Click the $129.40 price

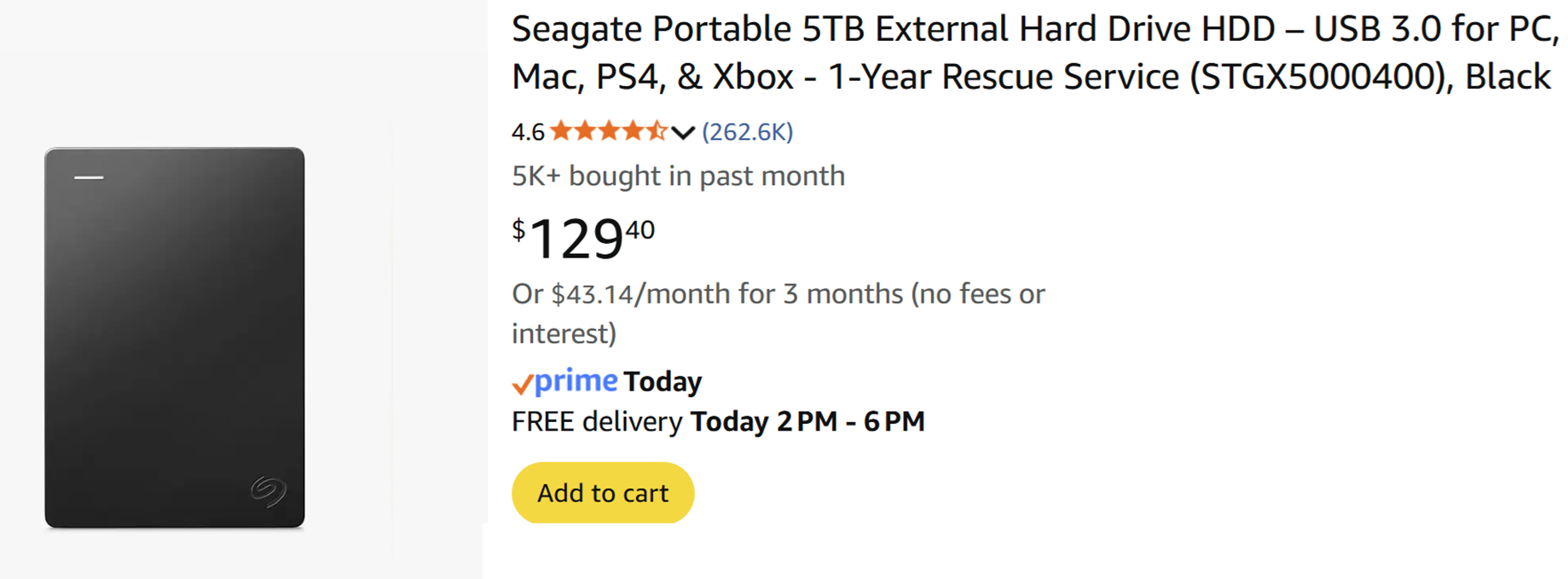584,238
